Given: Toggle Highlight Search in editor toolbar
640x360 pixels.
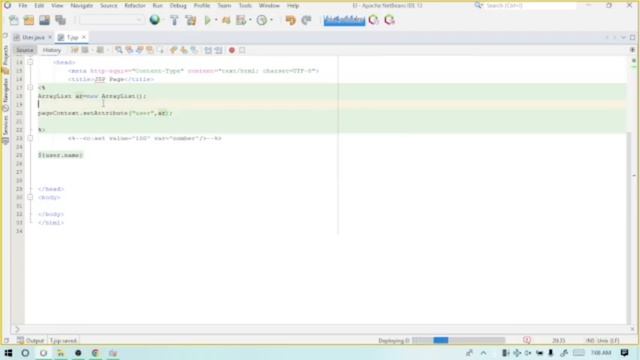Looking at the screenshot, I should click(150, 50).
